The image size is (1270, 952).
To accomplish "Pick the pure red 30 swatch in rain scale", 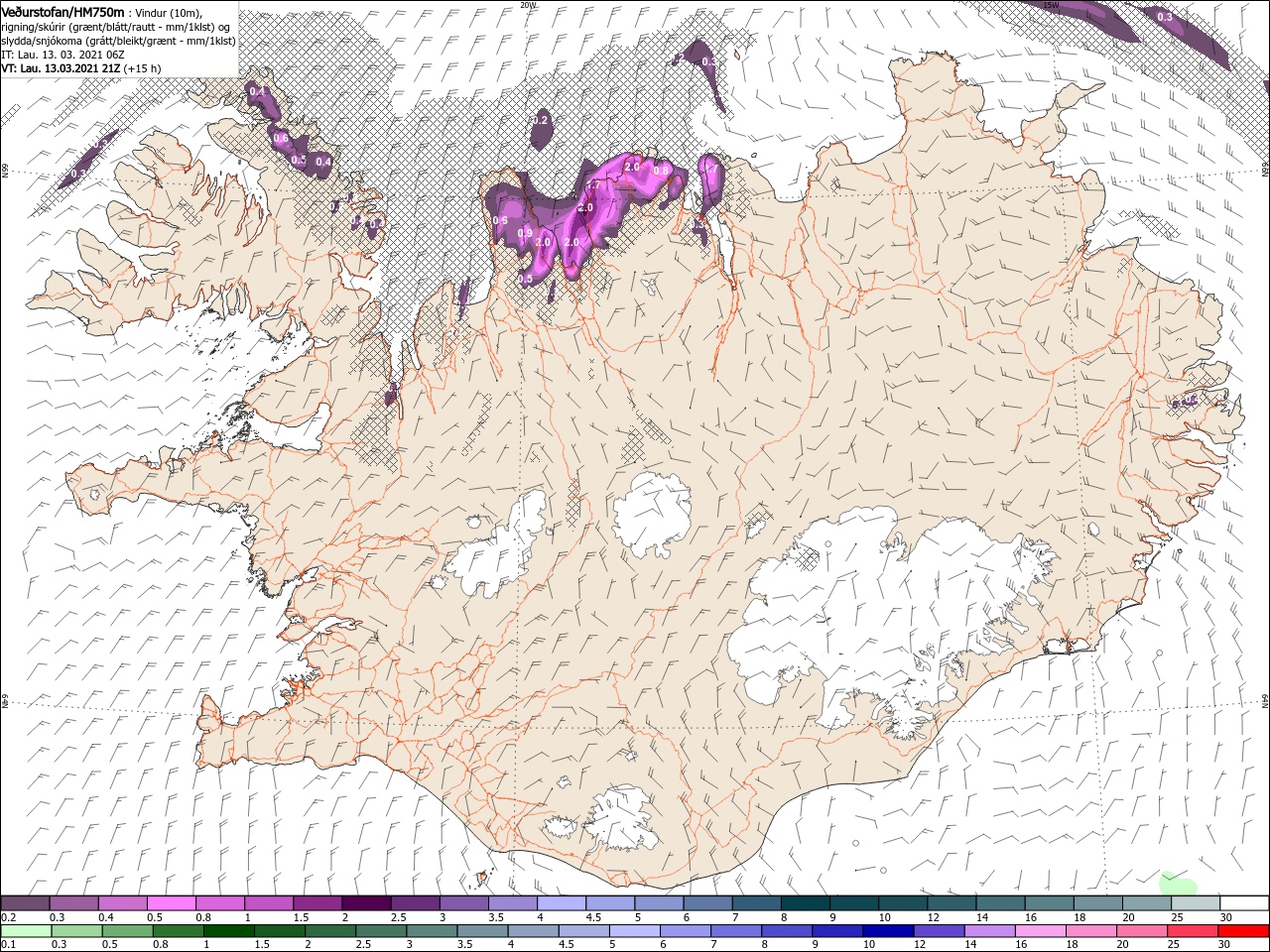I will (x=1243, y=931).
